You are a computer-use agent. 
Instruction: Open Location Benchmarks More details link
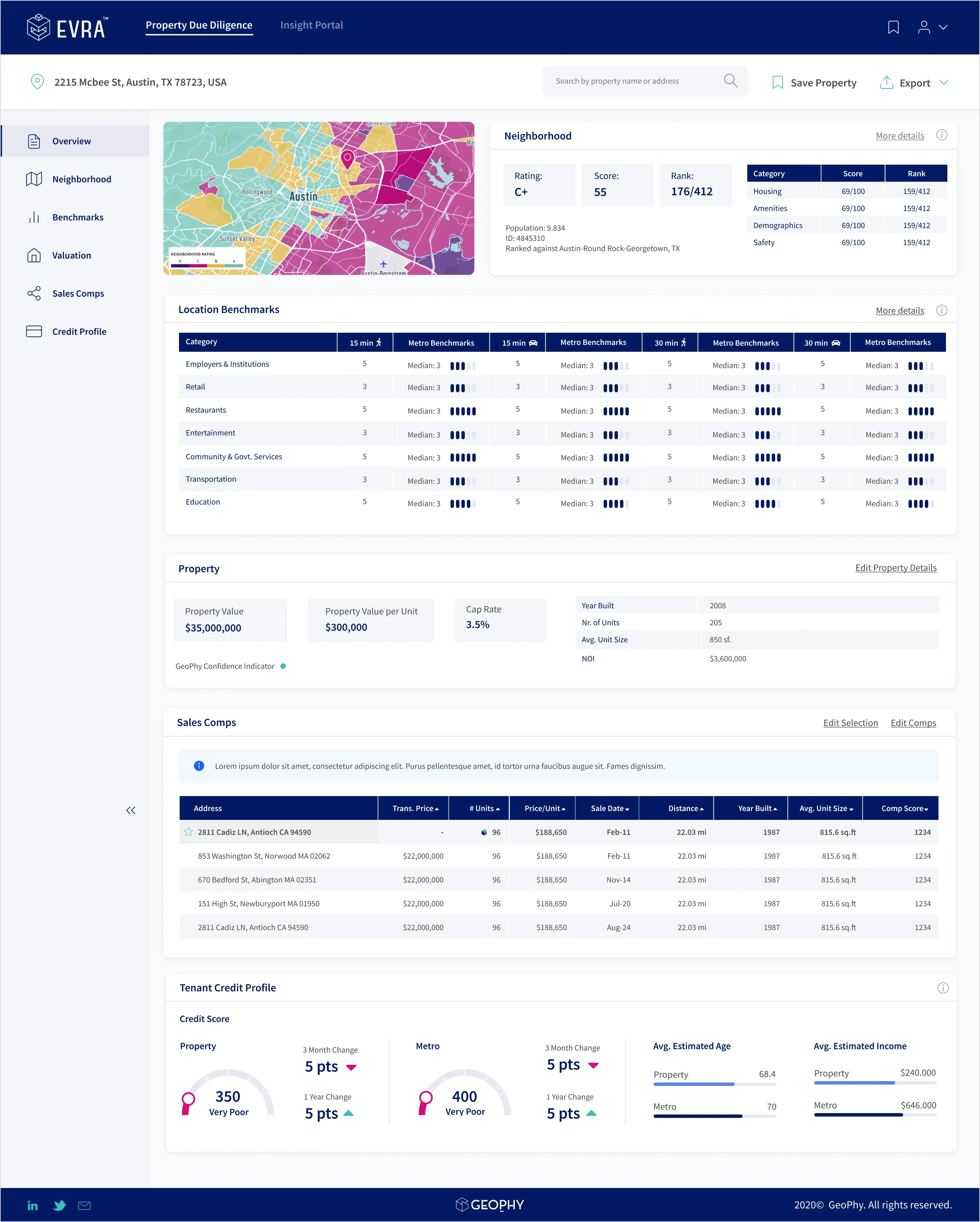click(899, 311)
